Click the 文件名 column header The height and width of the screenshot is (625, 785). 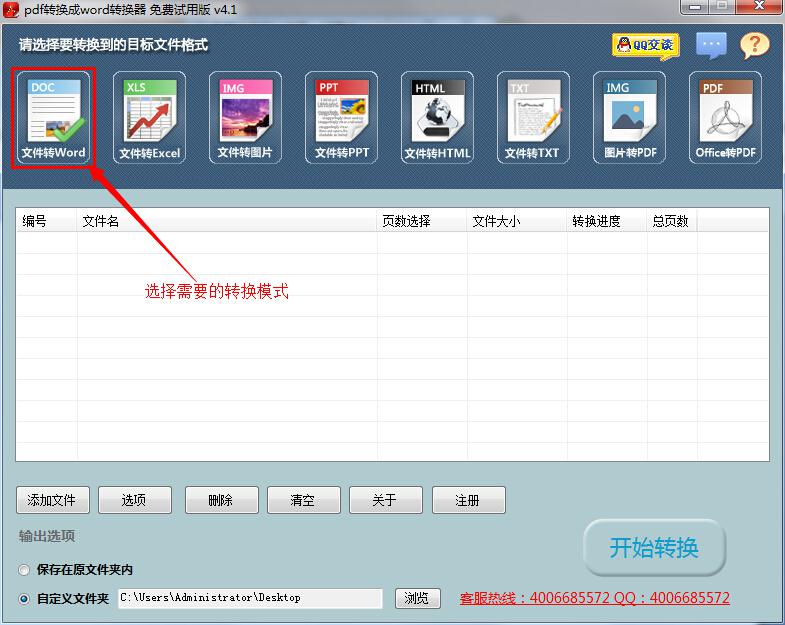point(227,221)
